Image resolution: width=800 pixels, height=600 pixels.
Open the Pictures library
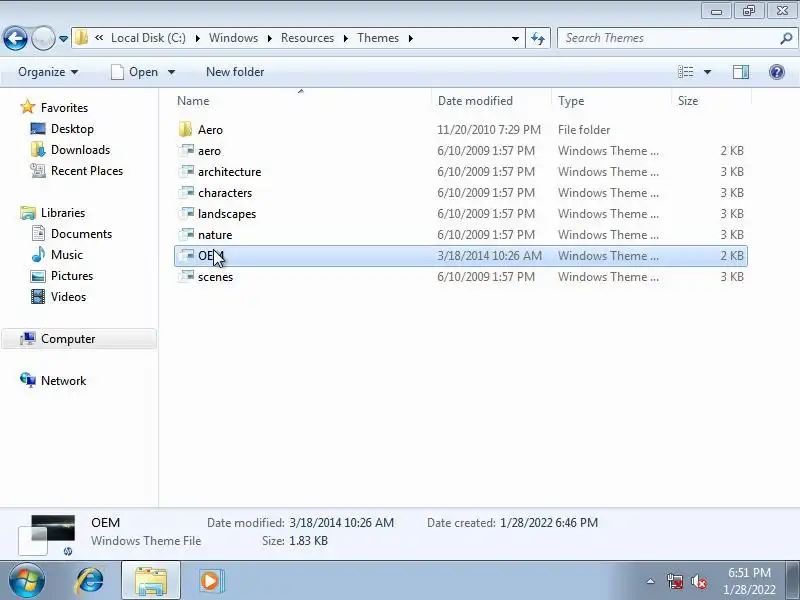72,276
